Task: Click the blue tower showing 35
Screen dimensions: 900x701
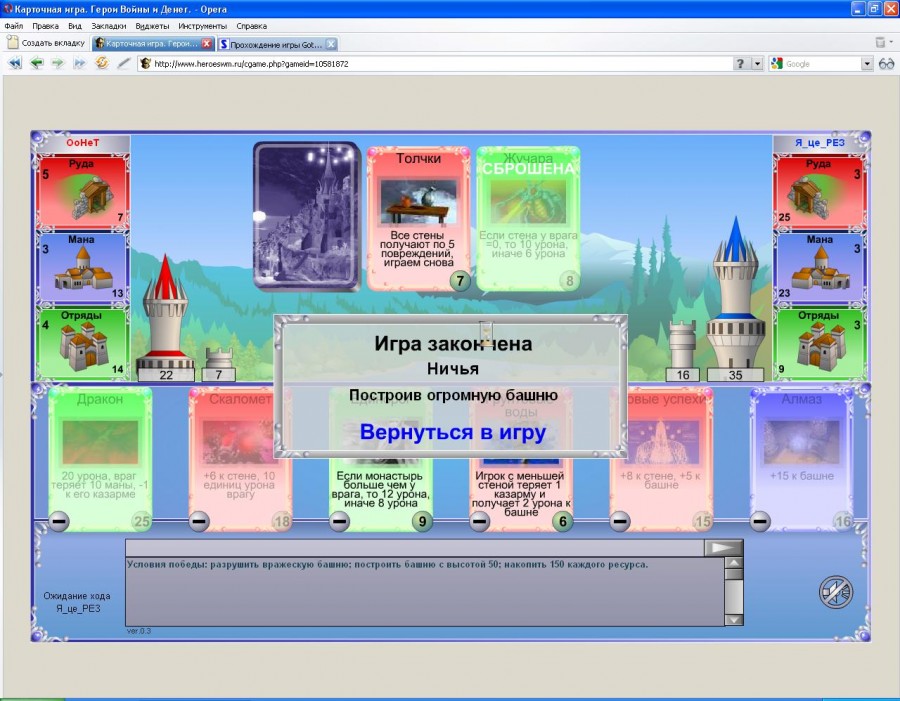Action: click(x=735, y=299)
